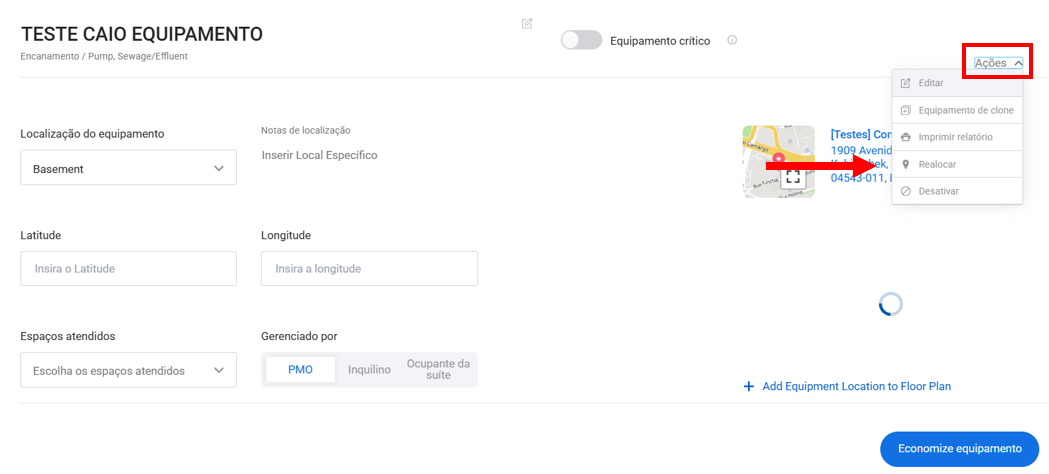This screenshot has width=1049, height=474.
Task: Select Inquilino in Gerenciado por
Action: pos(369,370)
